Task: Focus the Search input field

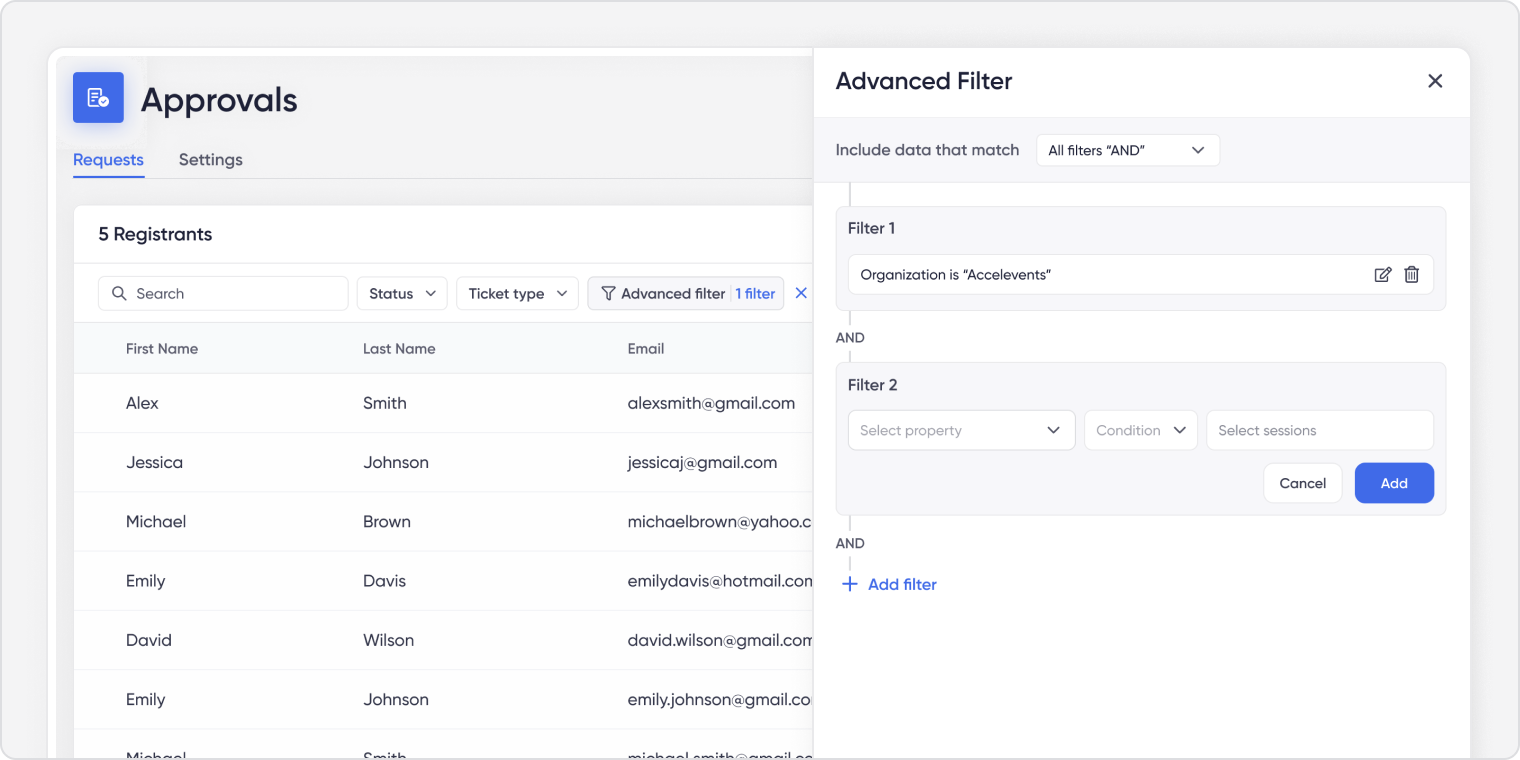Action: point(223,293)
